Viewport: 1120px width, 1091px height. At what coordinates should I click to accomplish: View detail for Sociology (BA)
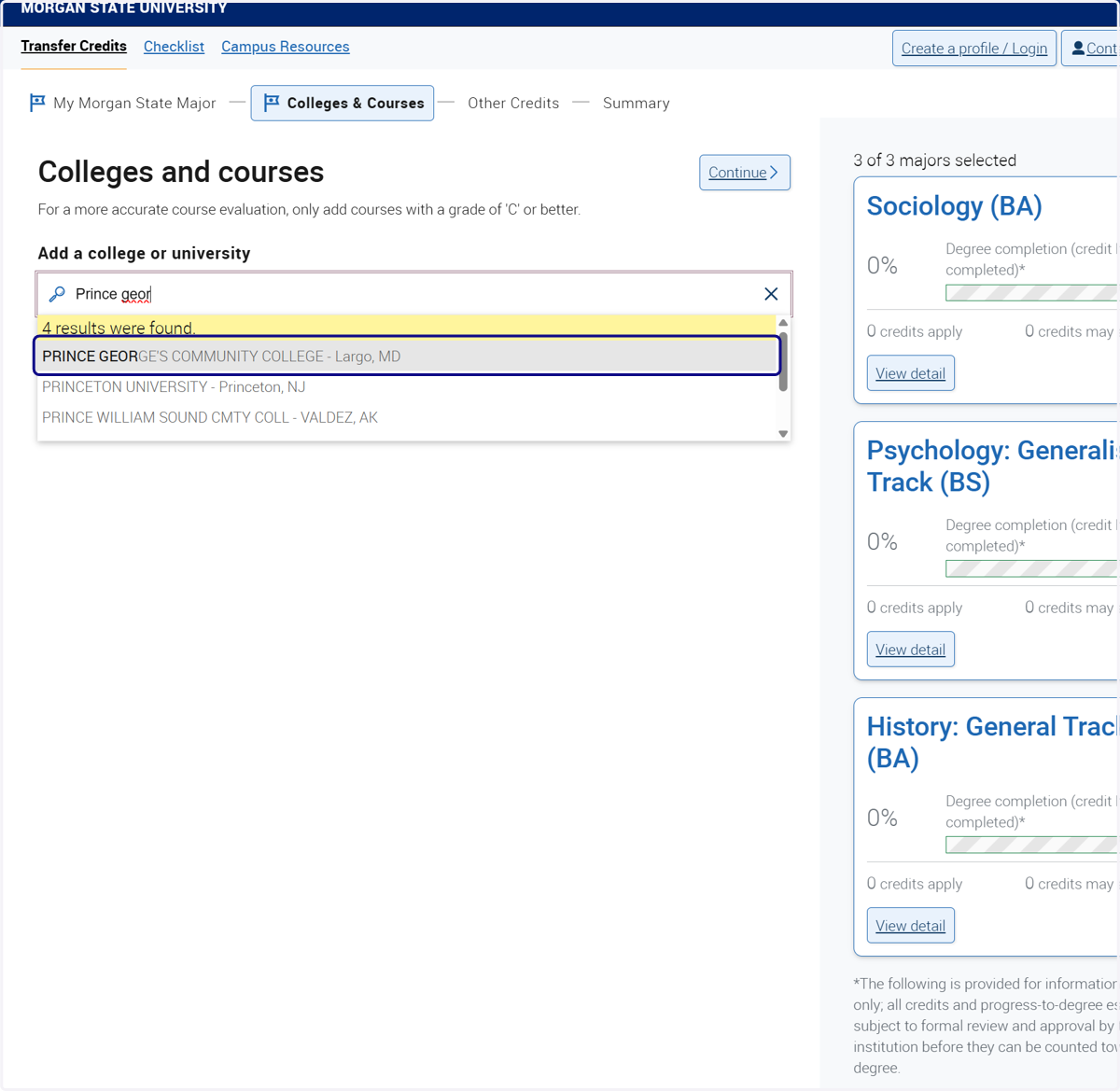tap(911, 373)
